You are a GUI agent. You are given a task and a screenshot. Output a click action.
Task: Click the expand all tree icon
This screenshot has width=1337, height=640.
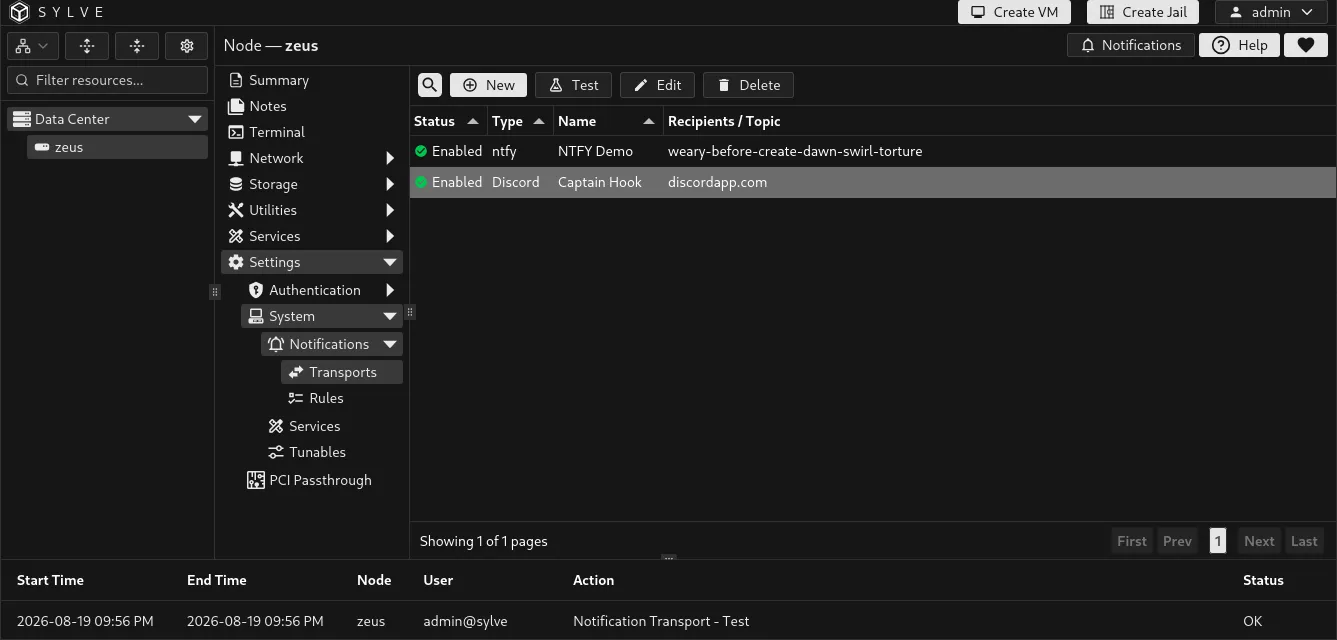click(87, 46)
